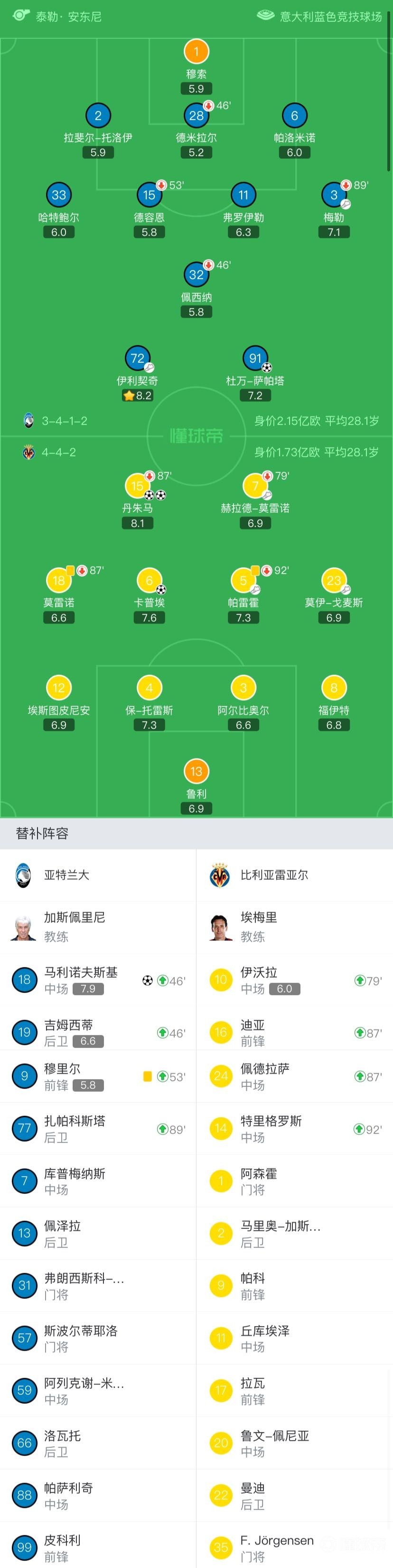The width and height of the screenshot is (393, 1568).
Task: Select substitute 穆里尔 number 9 row
Action: click(98, 1077)
